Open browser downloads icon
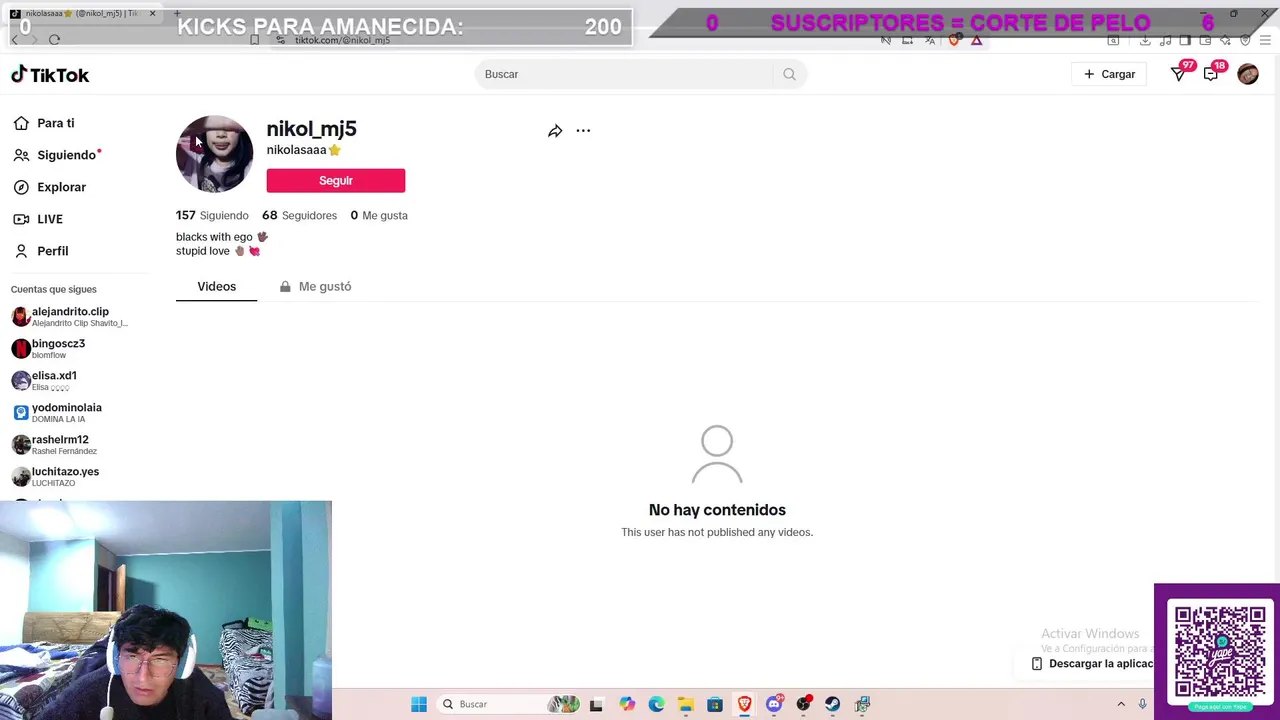The image size is (1280, 720). (x=1145, y=40)
